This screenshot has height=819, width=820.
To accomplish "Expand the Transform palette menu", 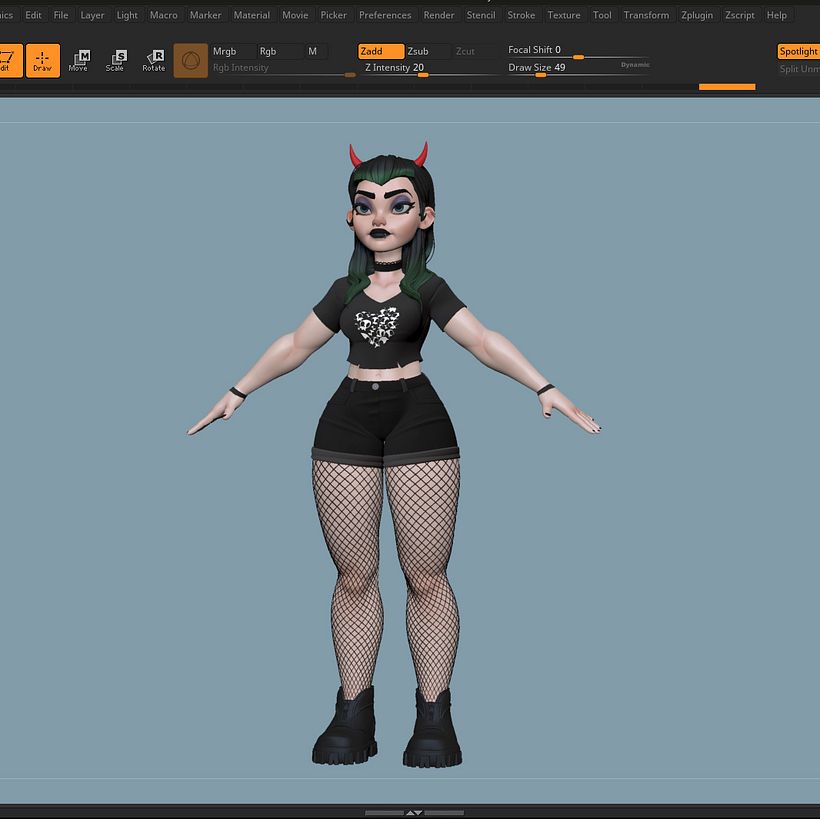I will coord(646,15).
